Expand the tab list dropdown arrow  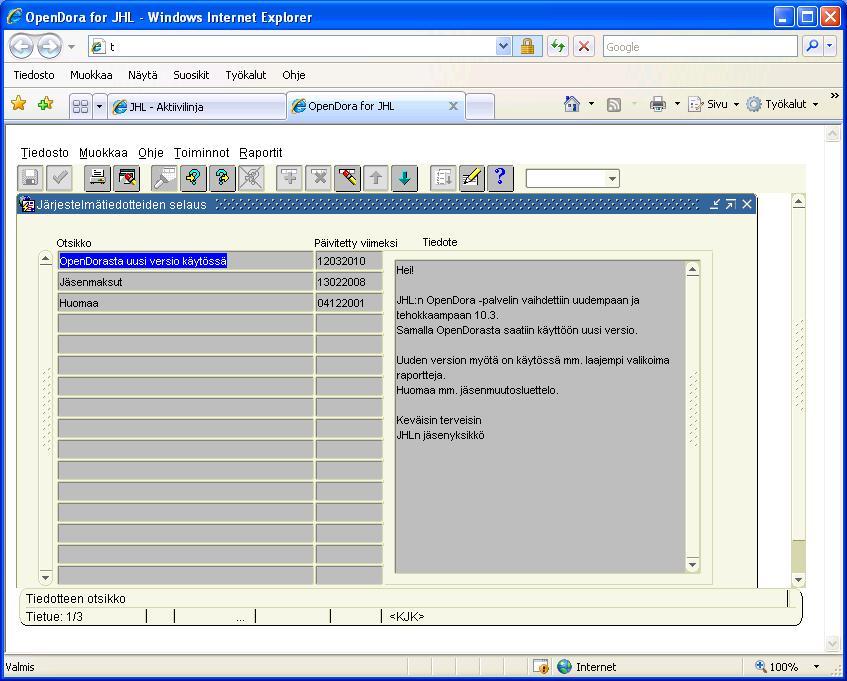coord(99,106)
